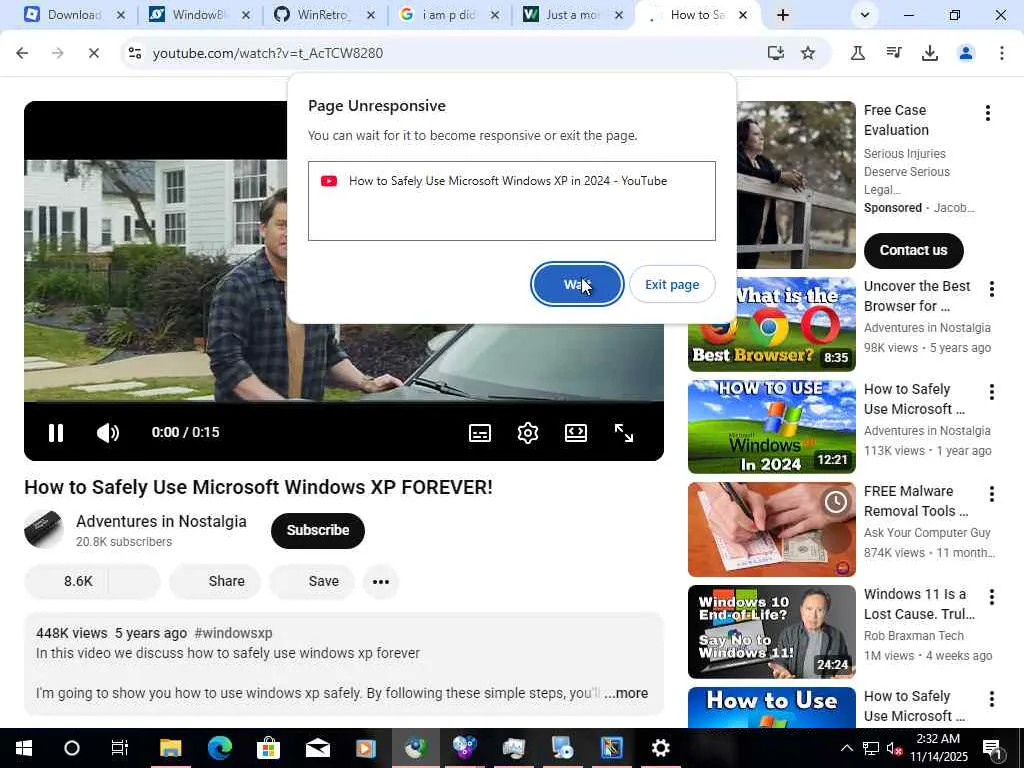1024x768 pixels.
Task: Save the video to a playlist
Action: [x=312, y=581]
